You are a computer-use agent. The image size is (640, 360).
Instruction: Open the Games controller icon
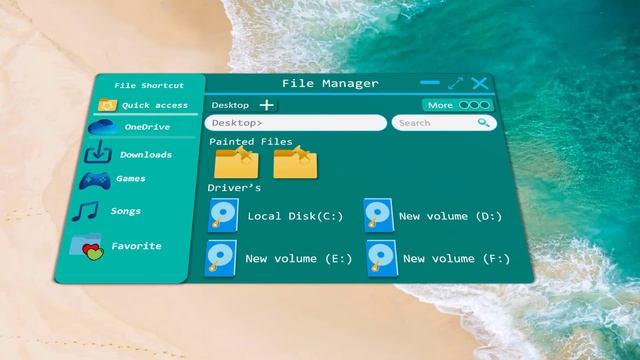(95, 181)
